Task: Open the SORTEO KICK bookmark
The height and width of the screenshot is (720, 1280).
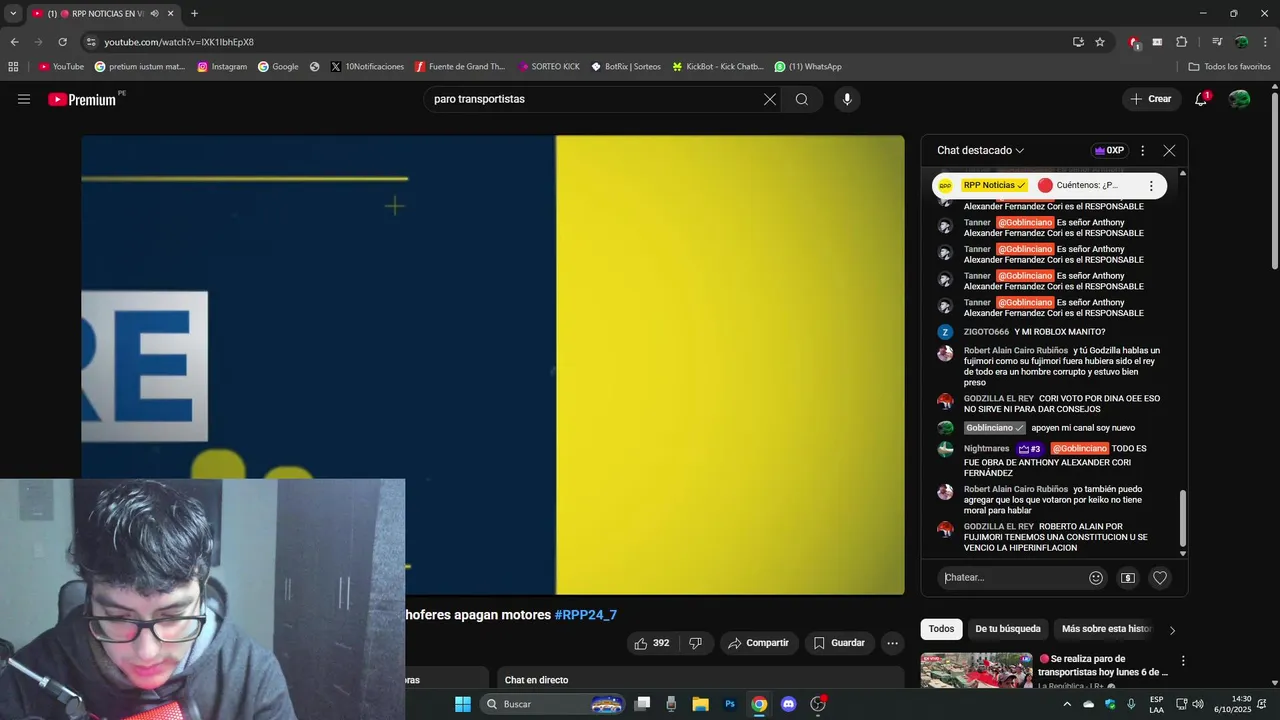Action: (549, 67)
